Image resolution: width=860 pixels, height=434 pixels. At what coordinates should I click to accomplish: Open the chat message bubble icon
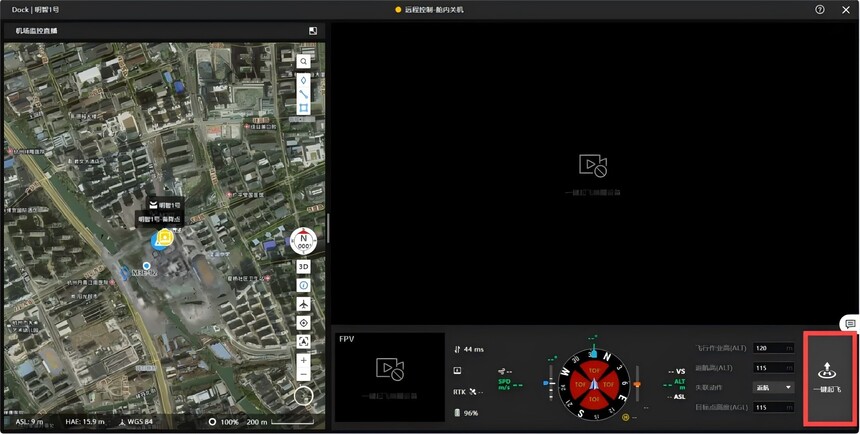coord(850,323)
